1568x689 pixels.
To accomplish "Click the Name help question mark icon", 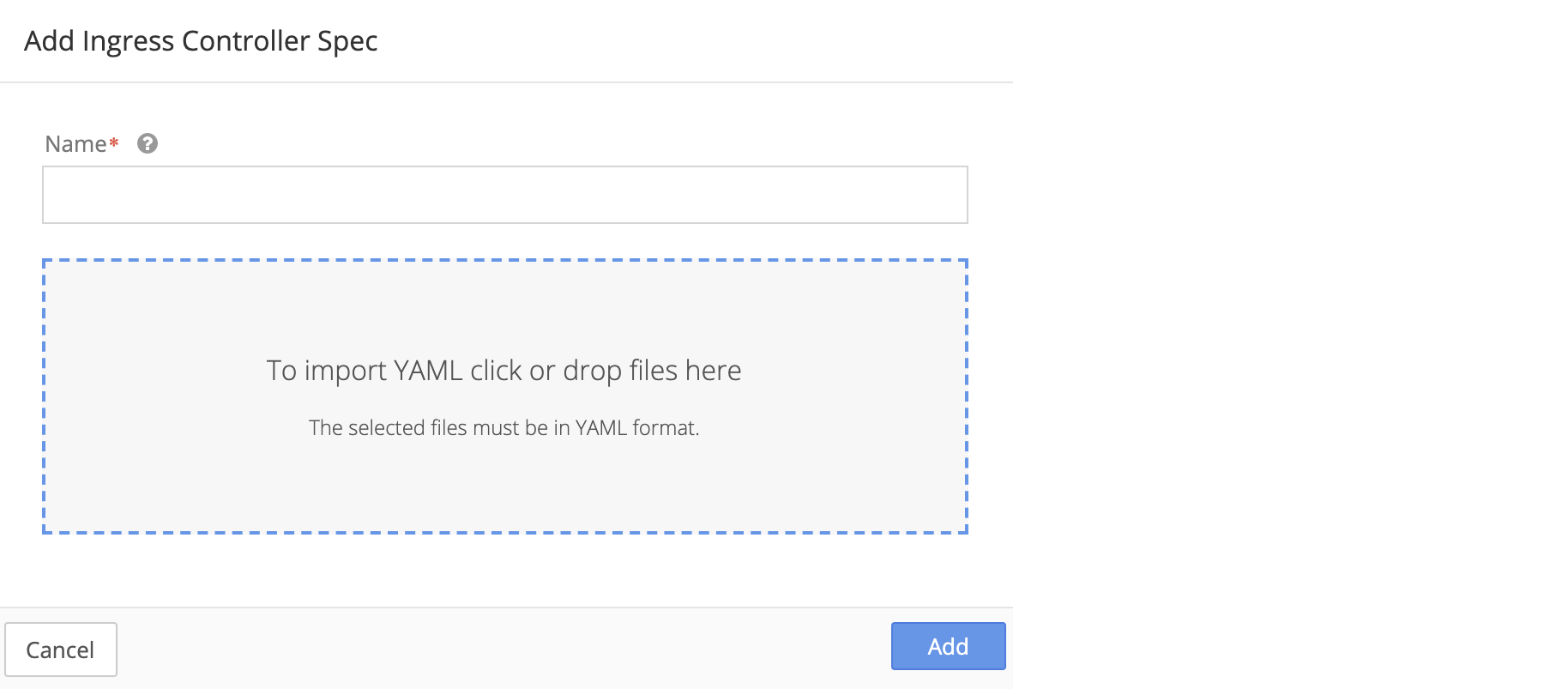I will (148, 143).
